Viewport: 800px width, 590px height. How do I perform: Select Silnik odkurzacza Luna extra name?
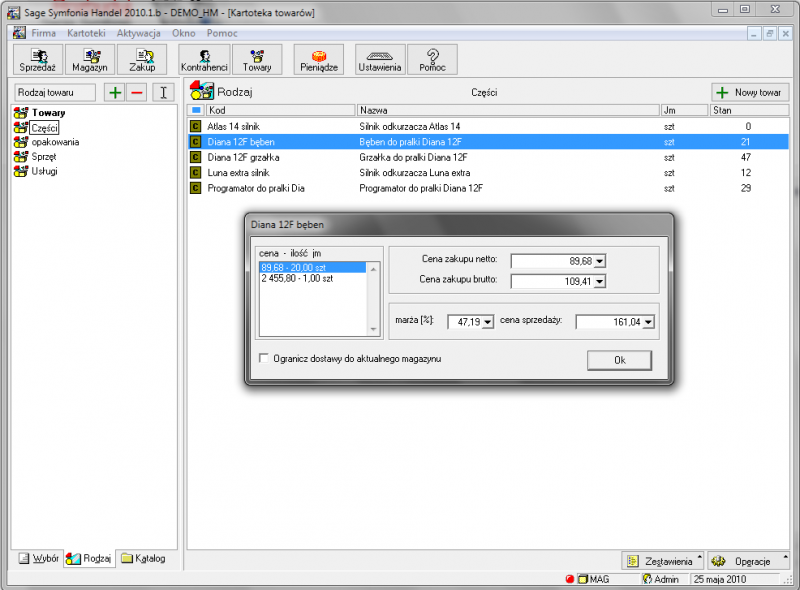point(415,173)
